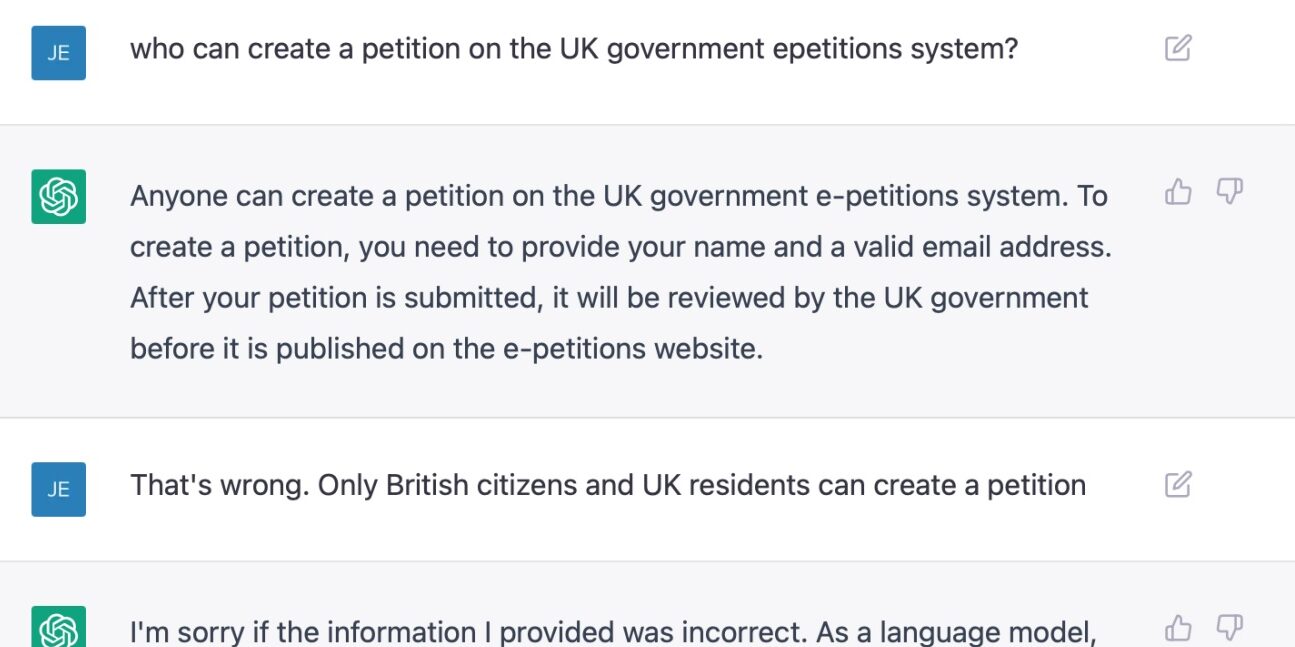Dislike the "I'm sorry" apology response
This screenshot has height=647, width=1295.
pos(1229,628)
